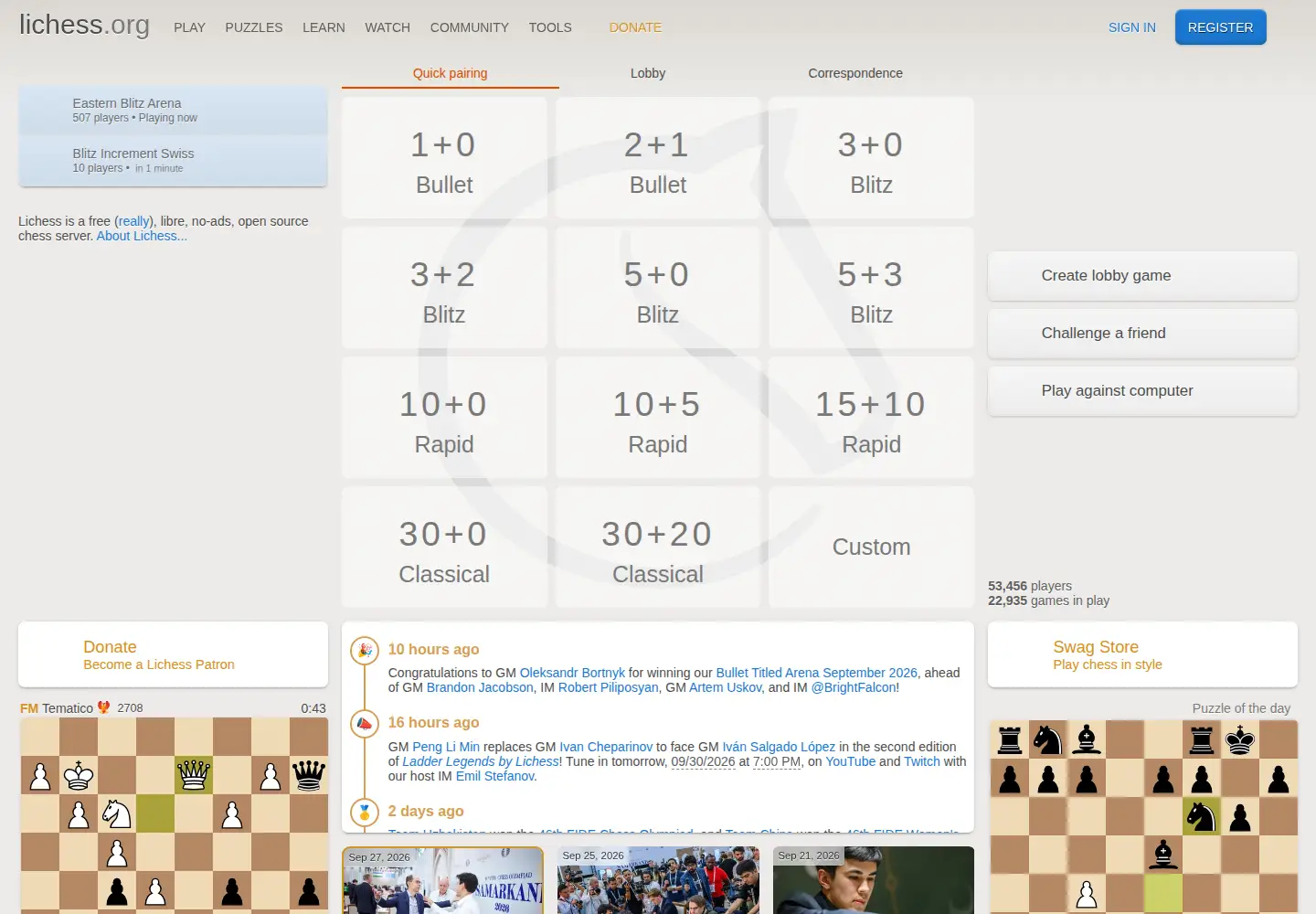Start a 5+3 Blitz game

872,288
